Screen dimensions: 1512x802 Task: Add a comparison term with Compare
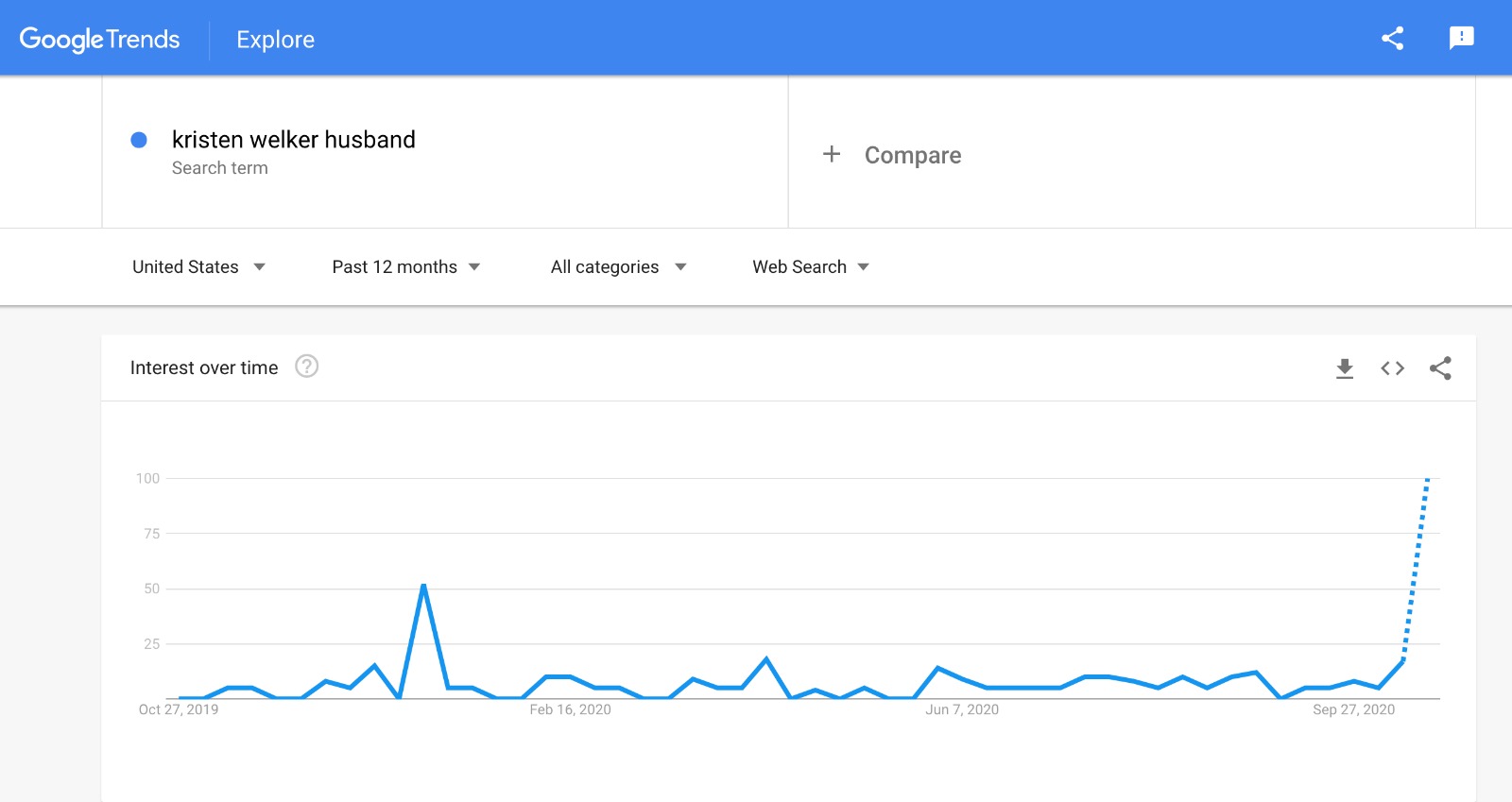[x=912, y=155]
